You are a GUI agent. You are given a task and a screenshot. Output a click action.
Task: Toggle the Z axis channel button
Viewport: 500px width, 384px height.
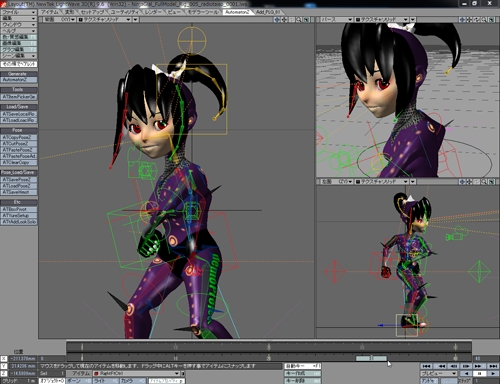click(x=4, y=373)
